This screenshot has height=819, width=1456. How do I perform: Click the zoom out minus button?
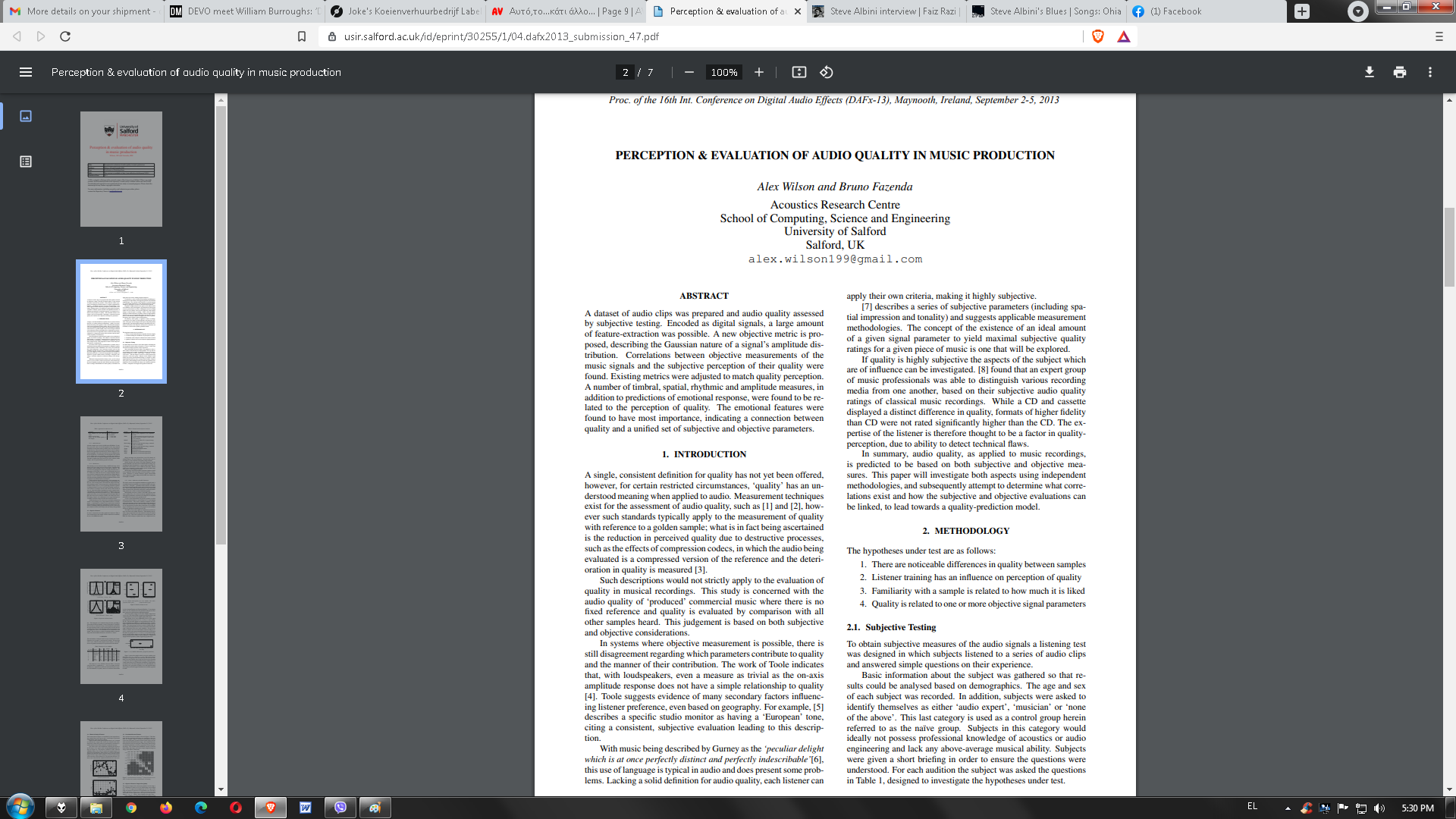pos(689,72)
